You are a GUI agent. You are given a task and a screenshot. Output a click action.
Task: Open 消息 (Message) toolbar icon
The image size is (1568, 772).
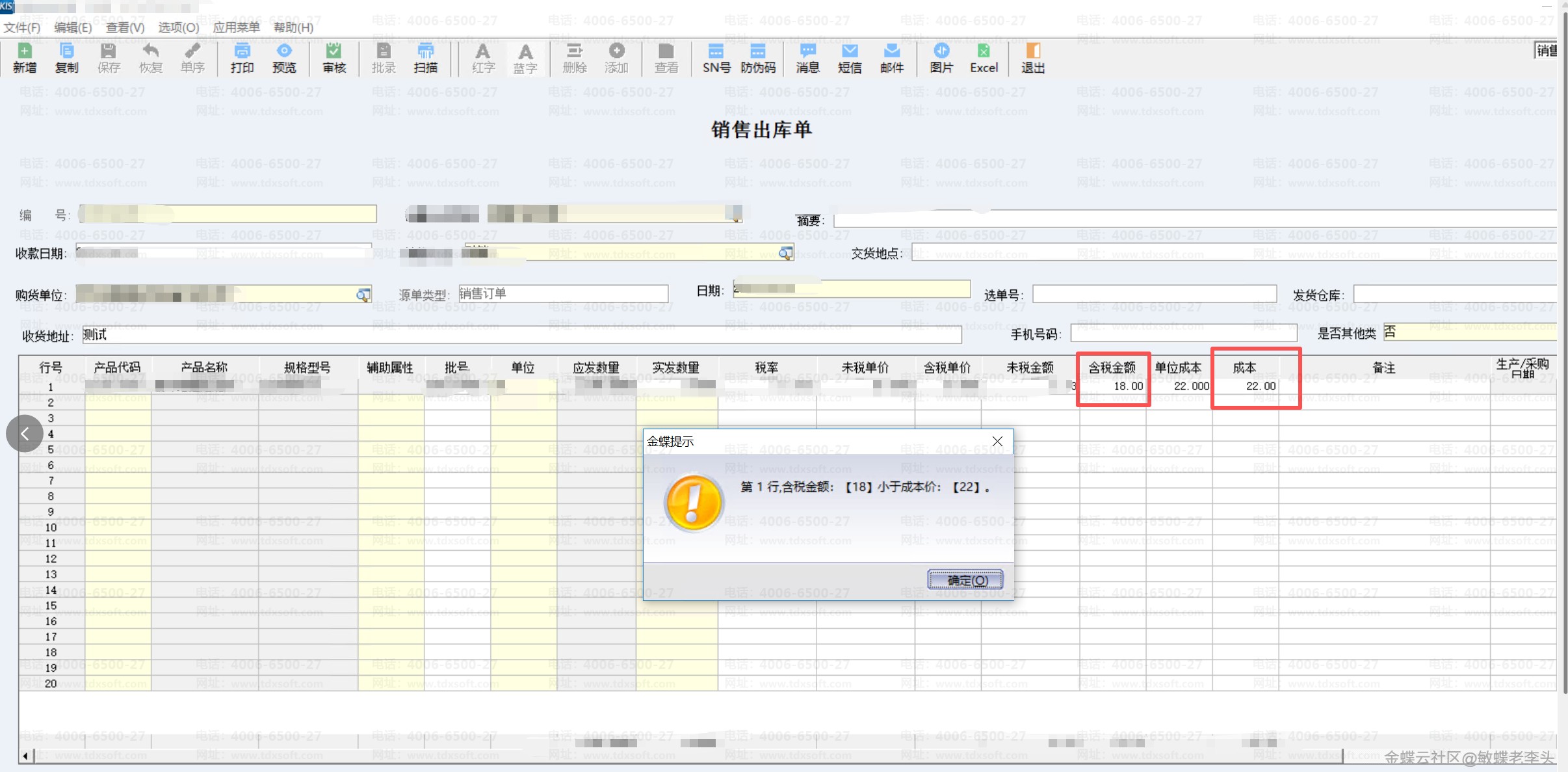coord(807,58)
